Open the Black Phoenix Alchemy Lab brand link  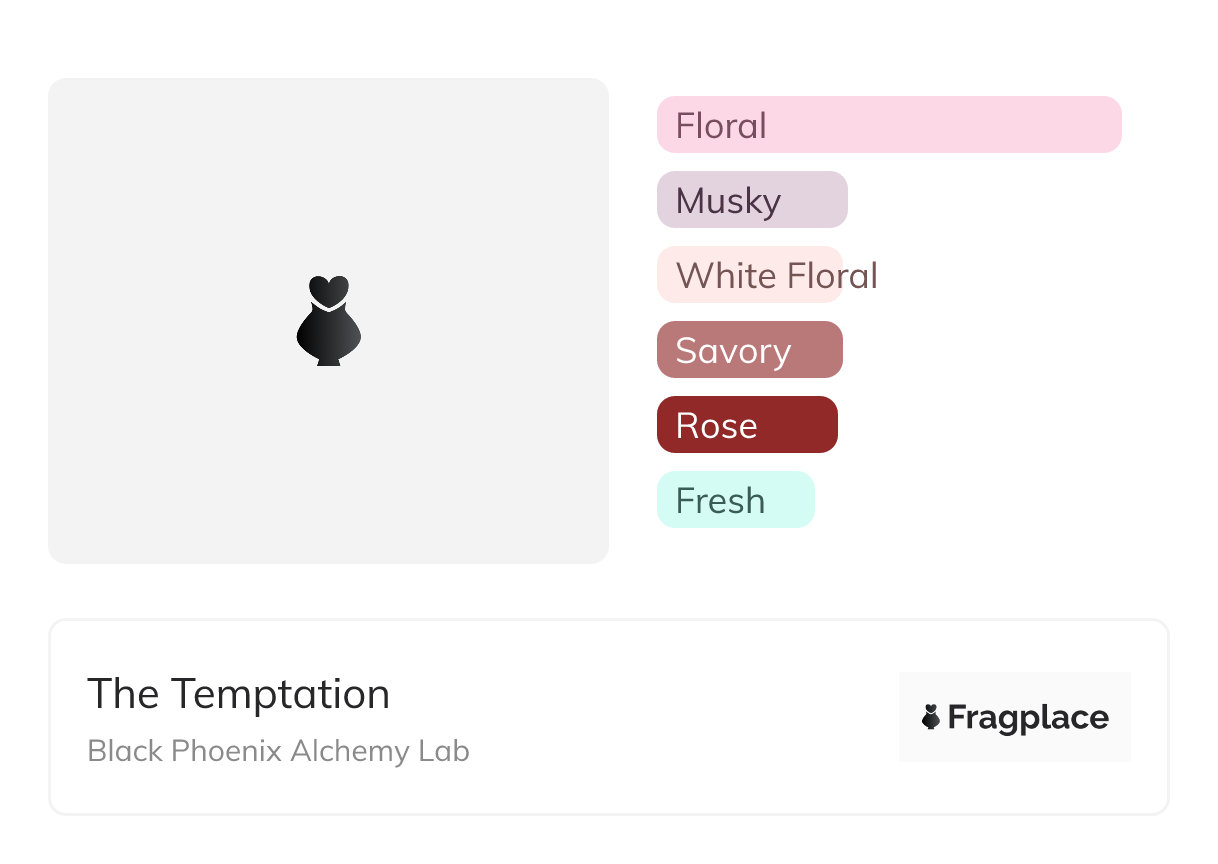[278, 751]
